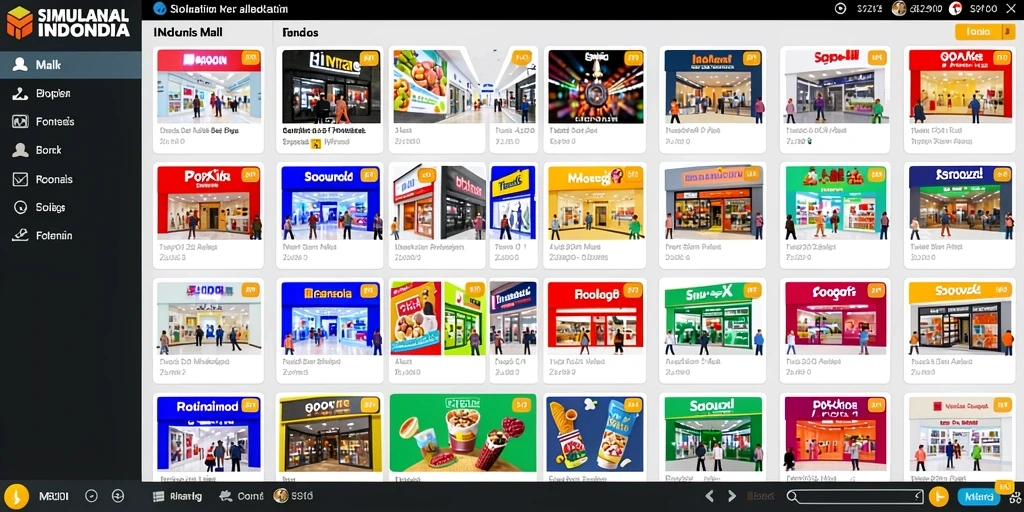Click the blue button in bottom bar
This screenshot has height=512, width=1024.
point(978,497)
